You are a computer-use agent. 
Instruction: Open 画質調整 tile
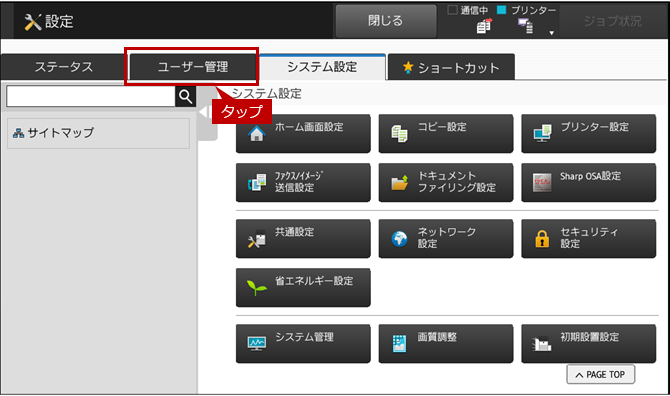coord(446,343)
